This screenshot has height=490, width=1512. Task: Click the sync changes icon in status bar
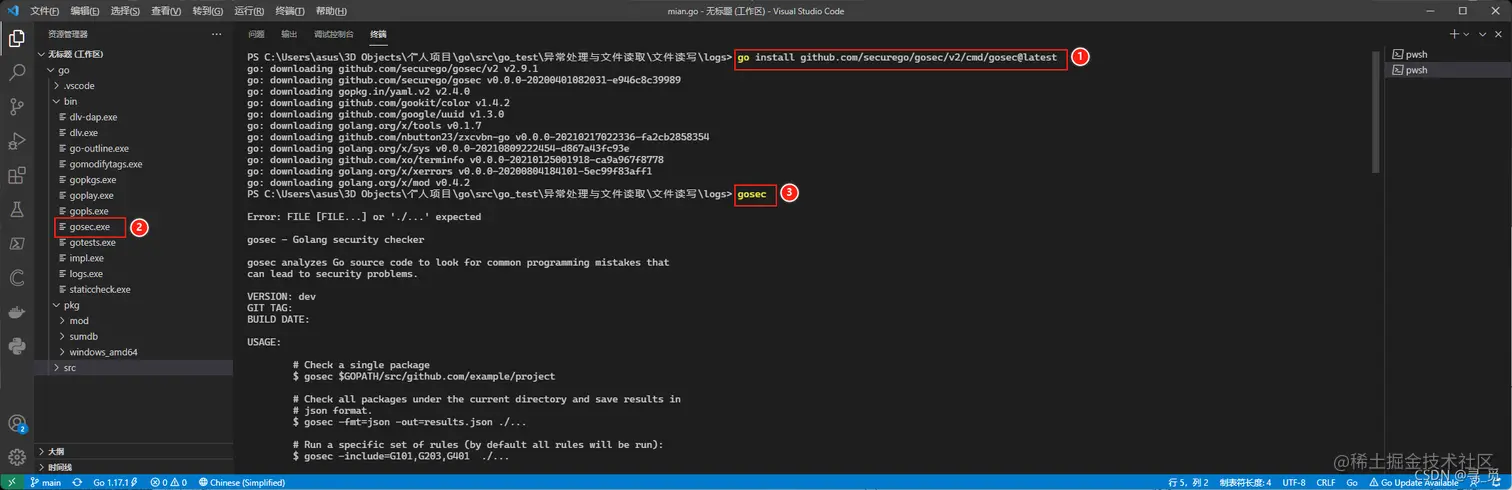77,482
